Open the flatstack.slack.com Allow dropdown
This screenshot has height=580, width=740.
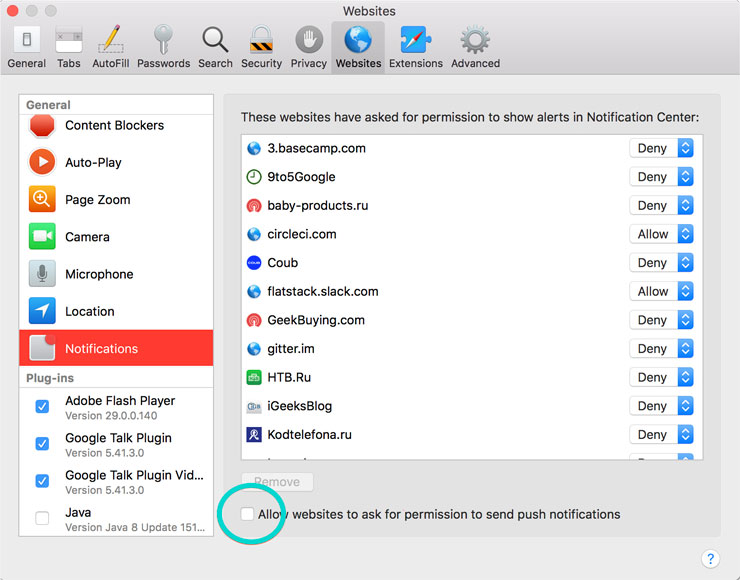661,292
